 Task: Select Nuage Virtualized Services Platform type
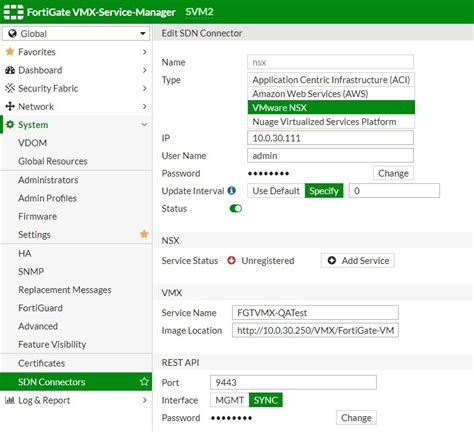tap(331, 122)
